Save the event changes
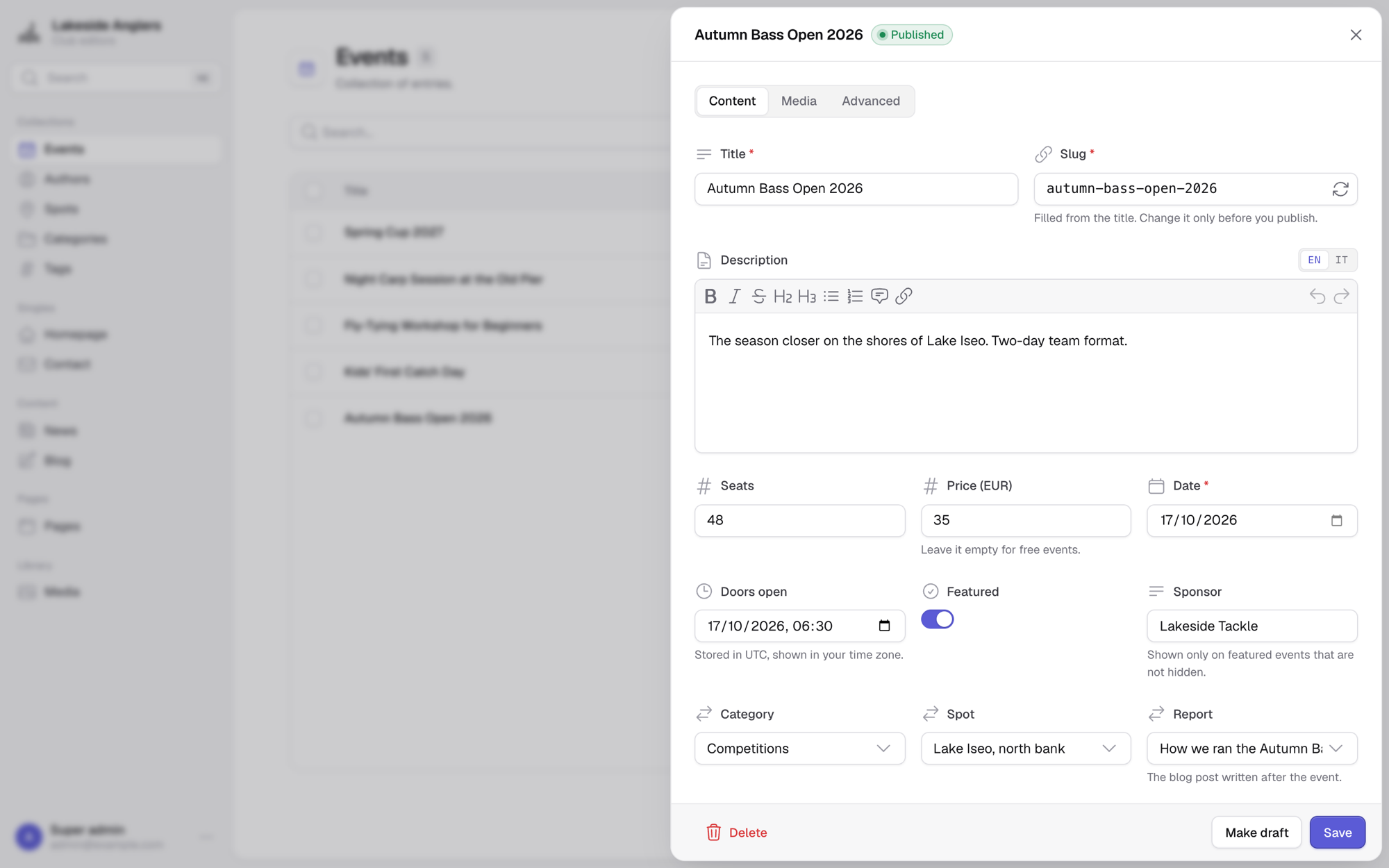The image size is (1389, 868). 1338,833
